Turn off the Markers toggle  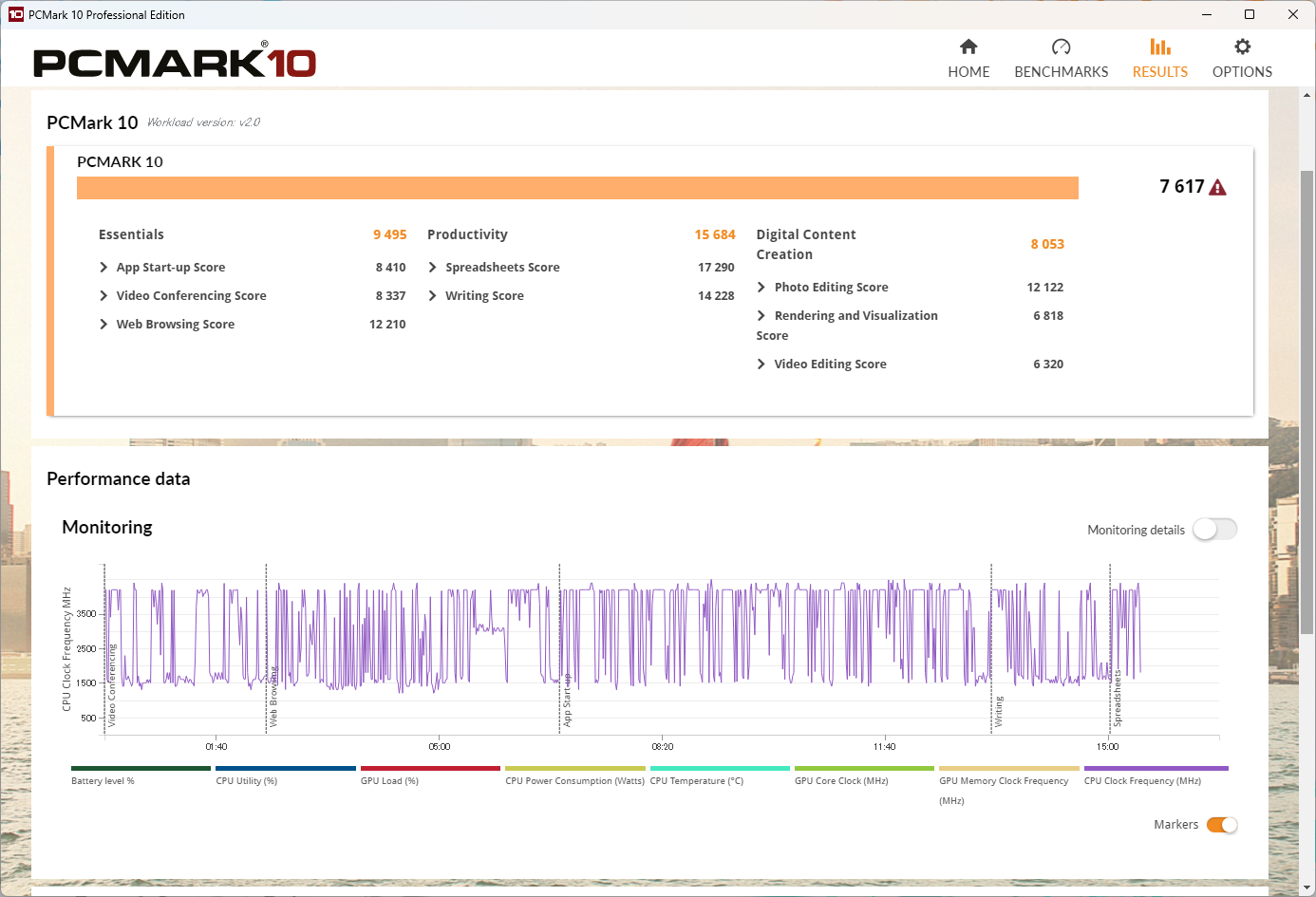(1222, 825)
